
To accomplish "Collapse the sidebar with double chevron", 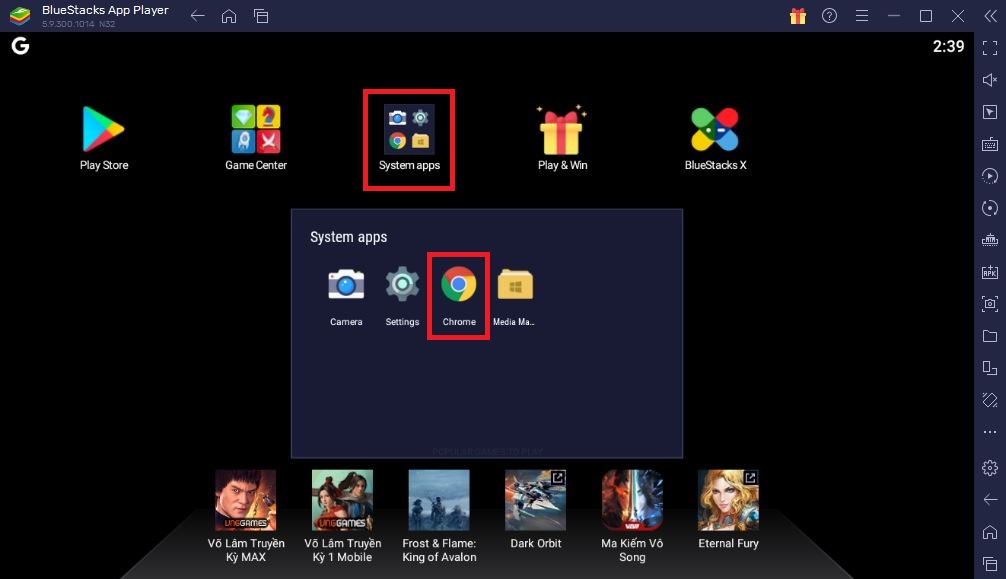I will pyautogui.click(x=990, y=16).
